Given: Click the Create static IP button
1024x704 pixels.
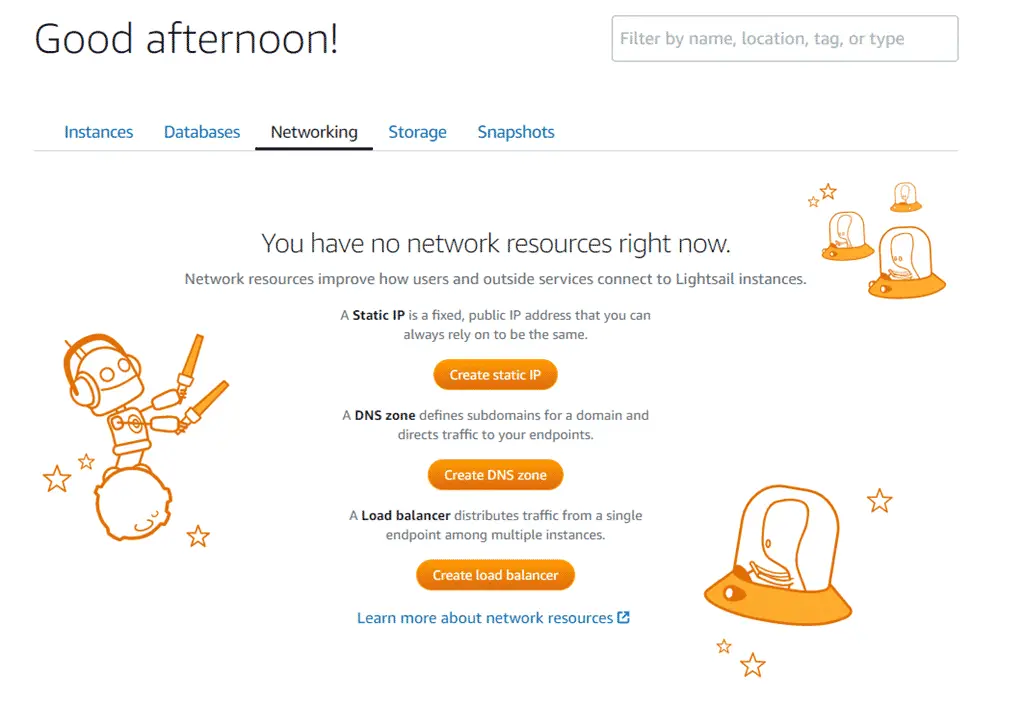Looking at the screenshot, I should 495,375.
